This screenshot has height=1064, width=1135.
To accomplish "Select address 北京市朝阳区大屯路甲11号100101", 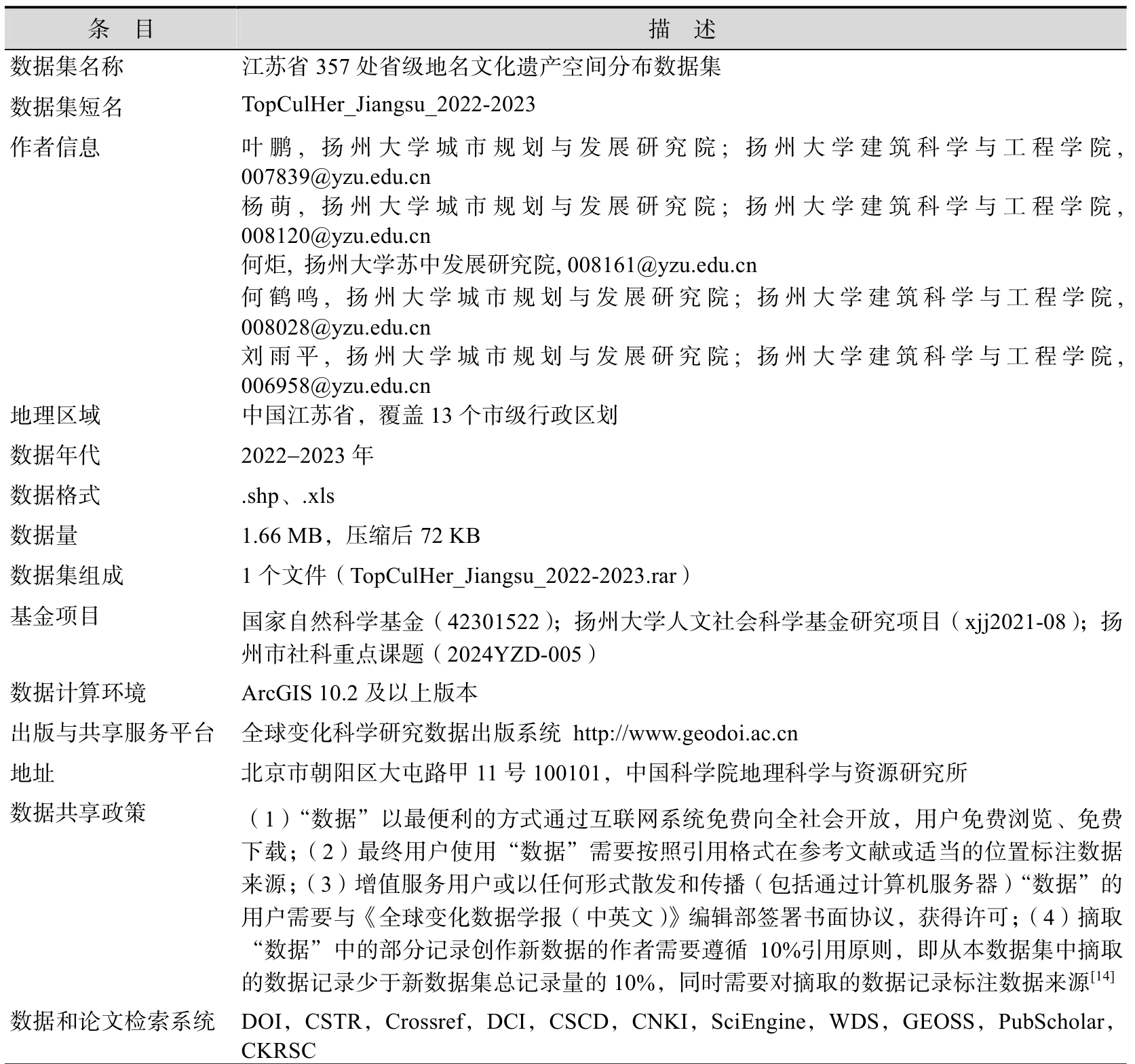I will coord(421,773).
